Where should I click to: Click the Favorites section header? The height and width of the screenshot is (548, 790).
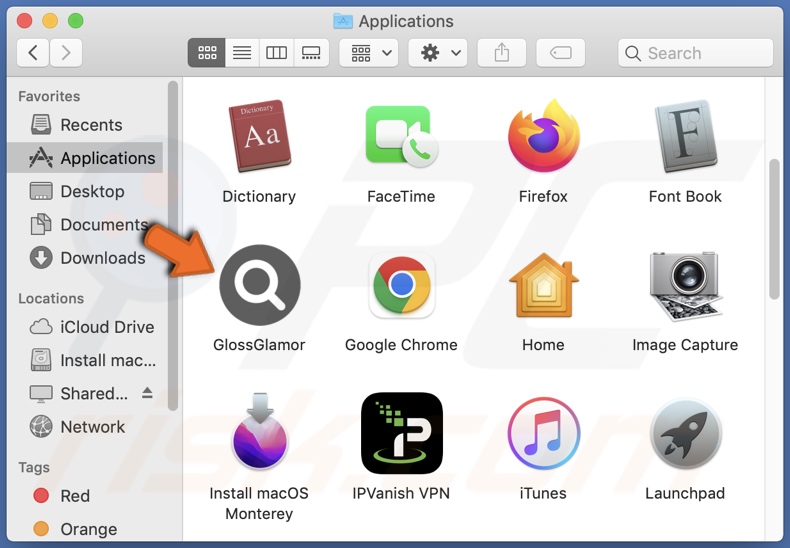[49, 96]
